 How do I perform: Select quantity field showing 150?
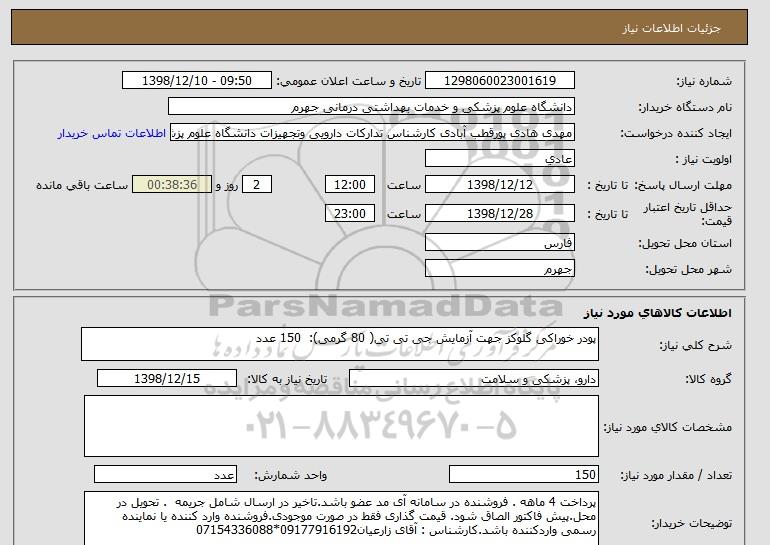(x=523, y=475)
